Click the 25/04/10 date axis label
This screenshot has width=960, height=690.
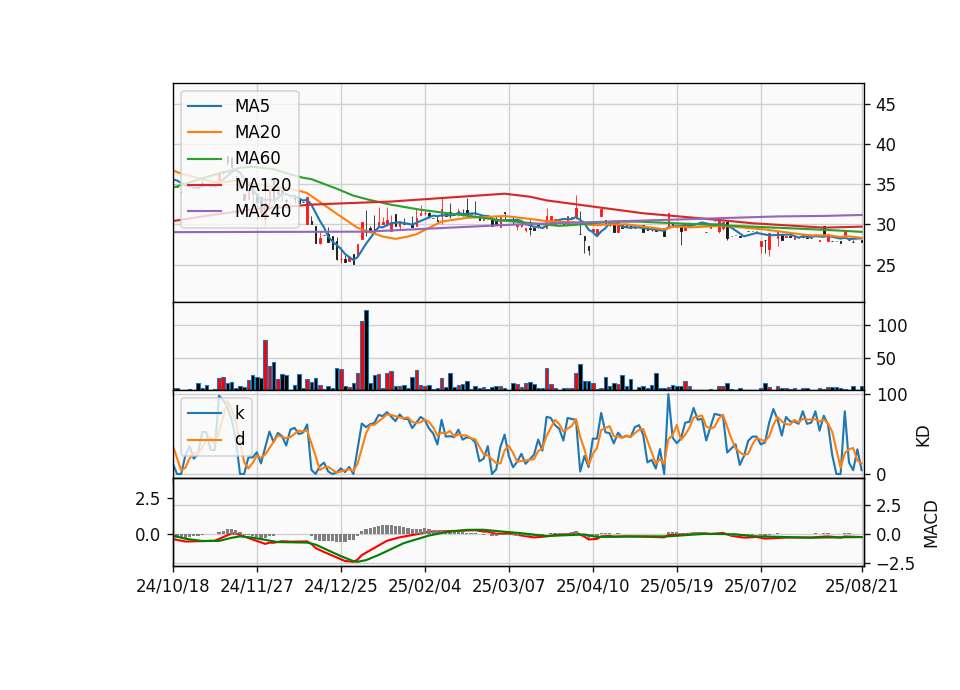point(592,586)
